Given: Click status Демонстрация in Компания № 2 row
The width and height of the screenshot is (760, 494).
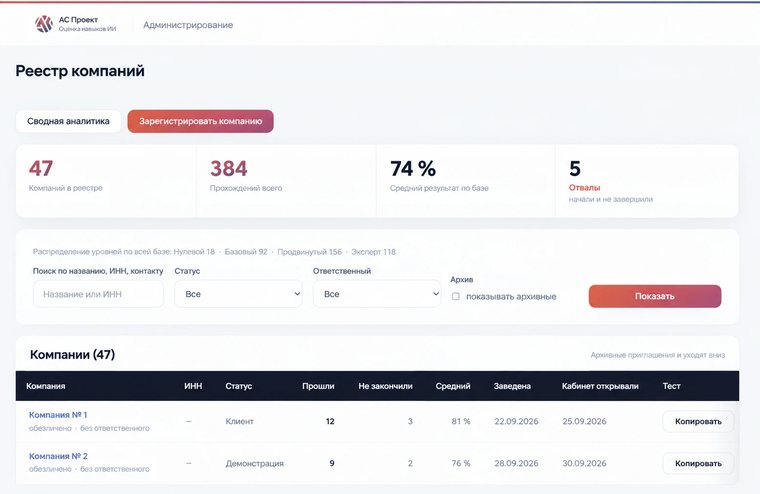Looking at the screenshot, I should [x=254, y=463].
